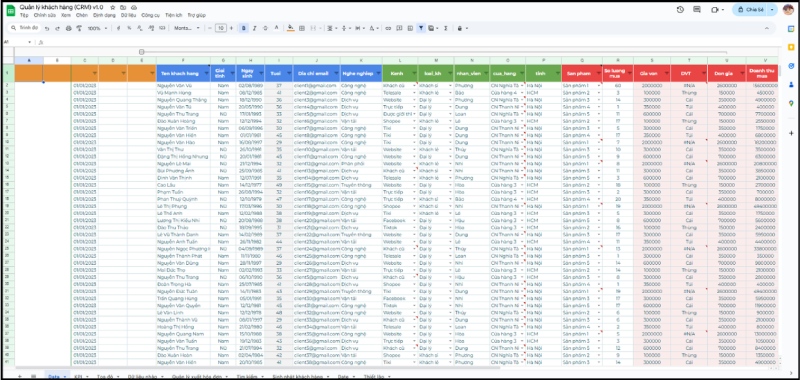Open text wrapping options
Viewport: 800px width, 380px height.
click(359, 29)
